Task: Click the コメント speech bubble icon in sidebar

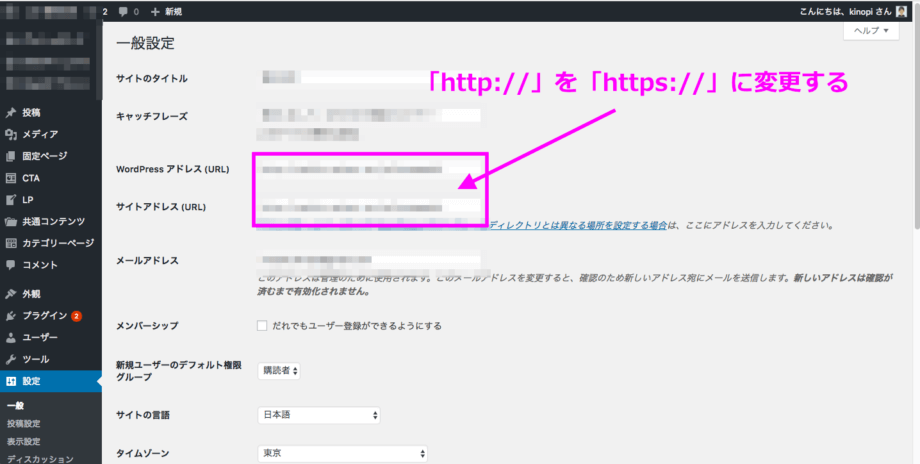Action: pyautogui.click(x=10, y=265)
